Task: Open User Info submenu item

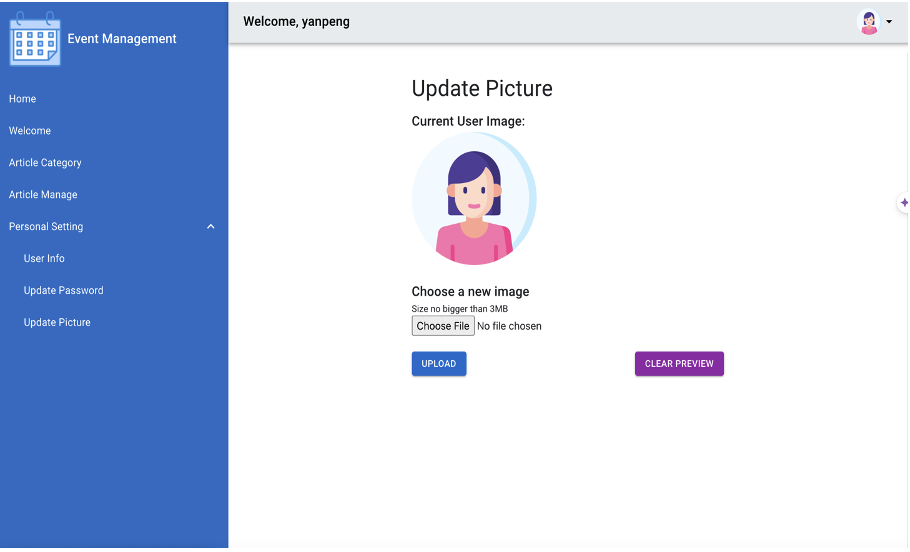Action: (44, 259)
